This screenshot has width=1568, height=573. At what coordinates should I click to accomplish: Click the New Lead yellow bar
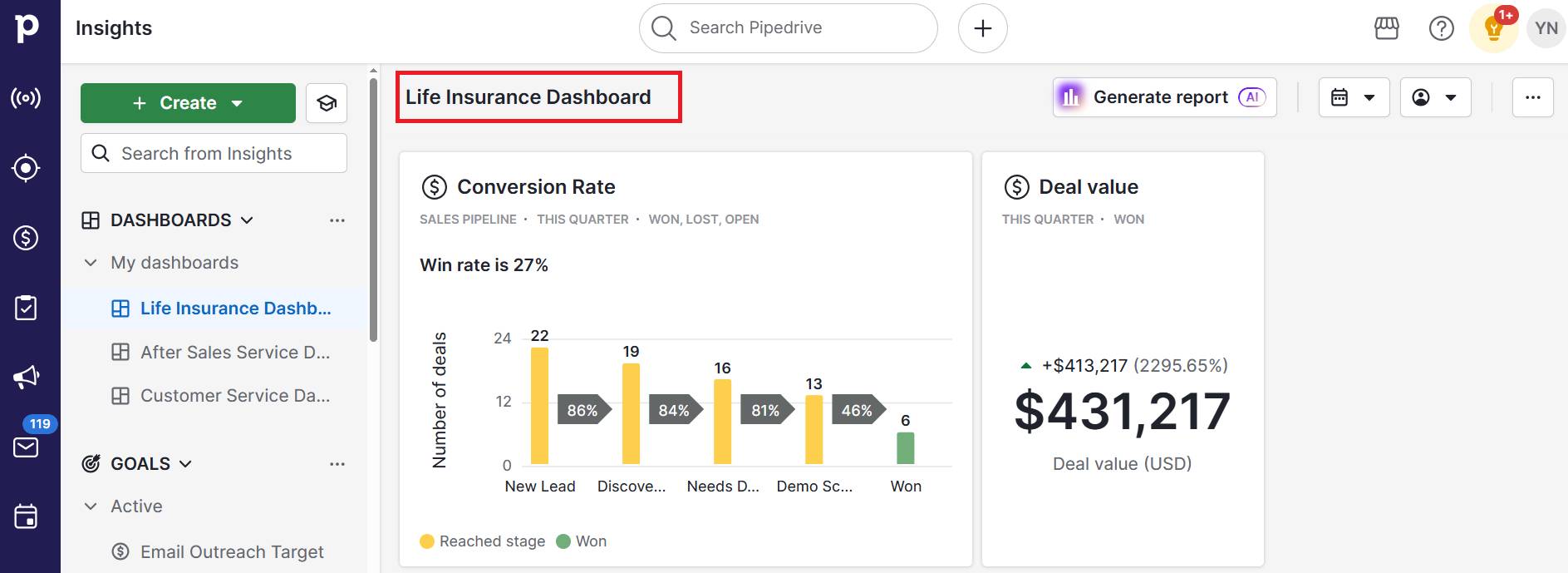(x=540, y=406)
